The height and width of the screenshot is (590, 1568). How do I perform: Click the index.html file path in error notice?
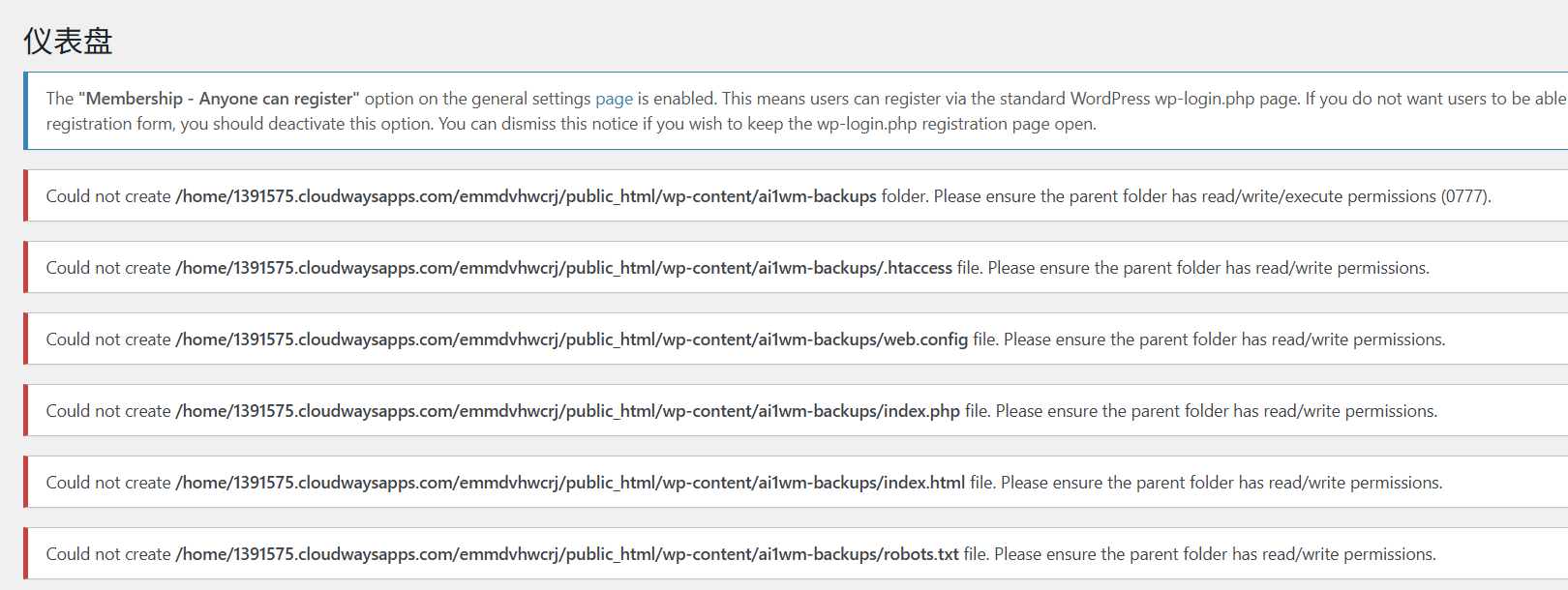point(570,483)
